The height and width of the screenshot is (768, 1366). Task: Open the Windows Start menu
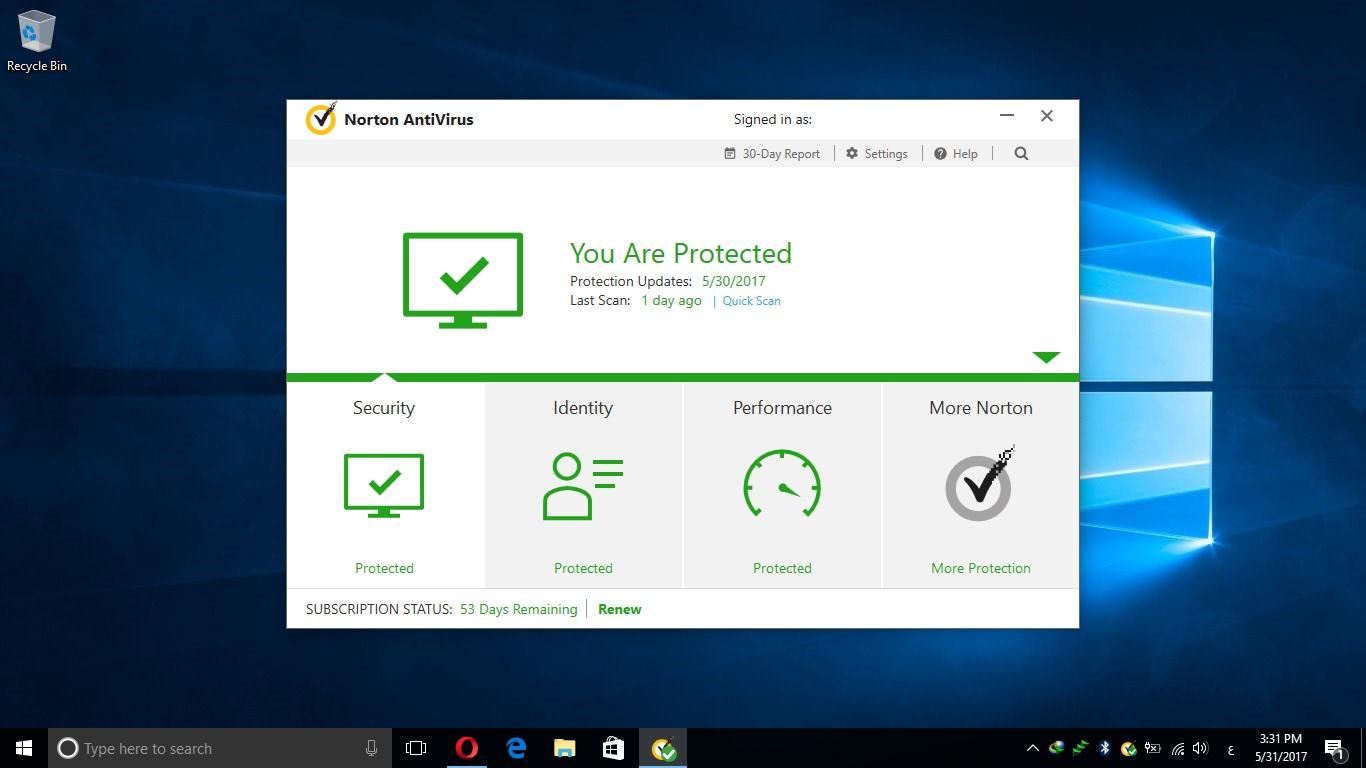point(24,748)
